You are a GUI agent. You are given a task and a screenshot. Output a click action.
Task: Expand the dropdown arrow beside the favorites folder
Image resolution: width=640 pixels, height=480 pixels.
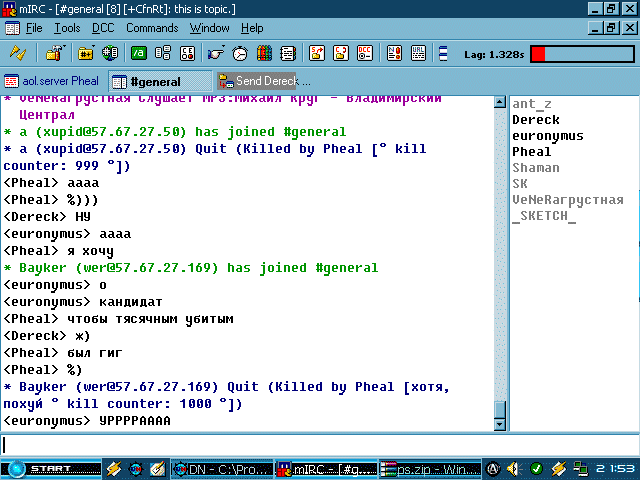pyautogui.click(x=93, y=47)
